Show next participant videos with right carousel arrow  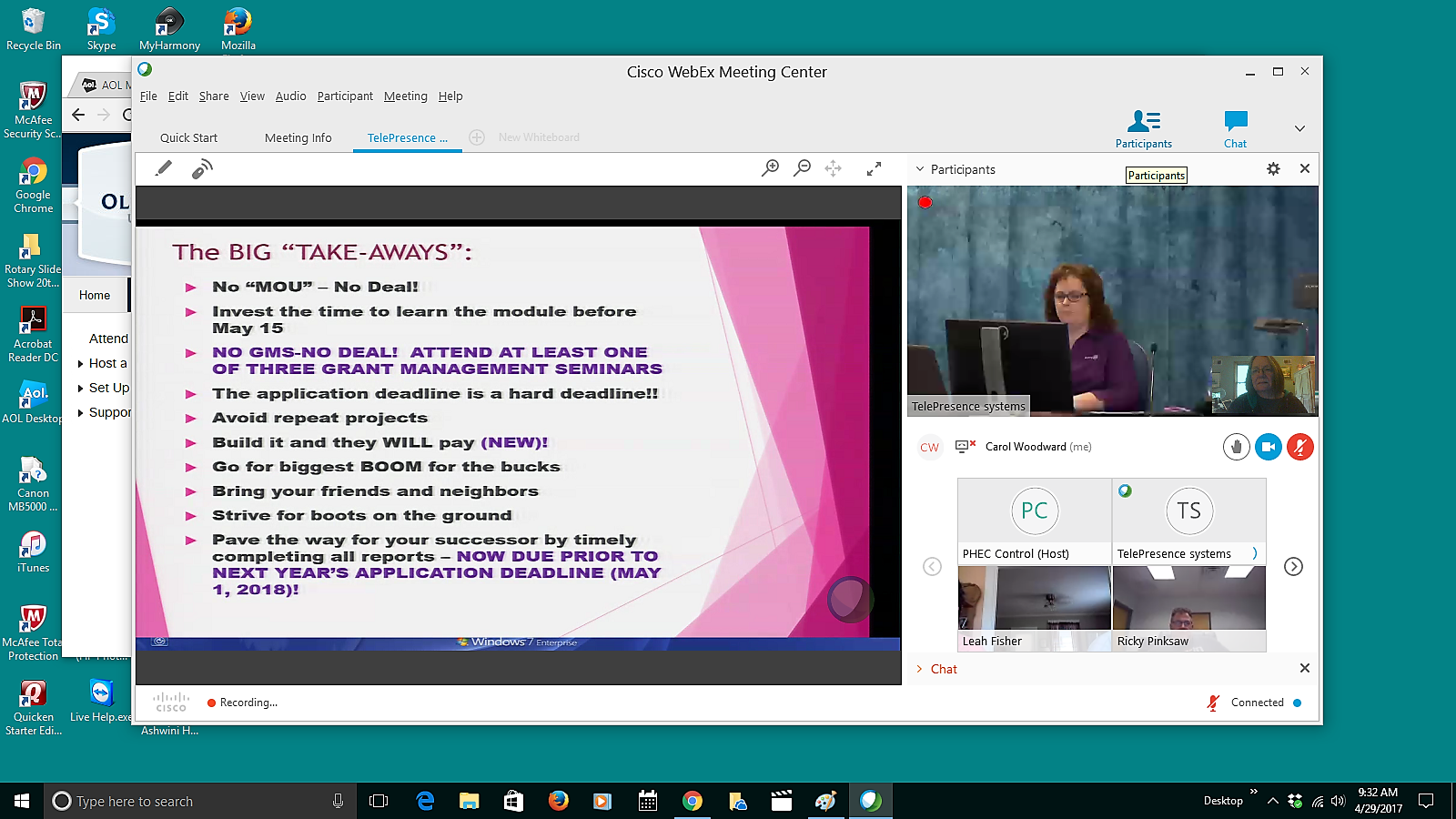point(1293,566)
